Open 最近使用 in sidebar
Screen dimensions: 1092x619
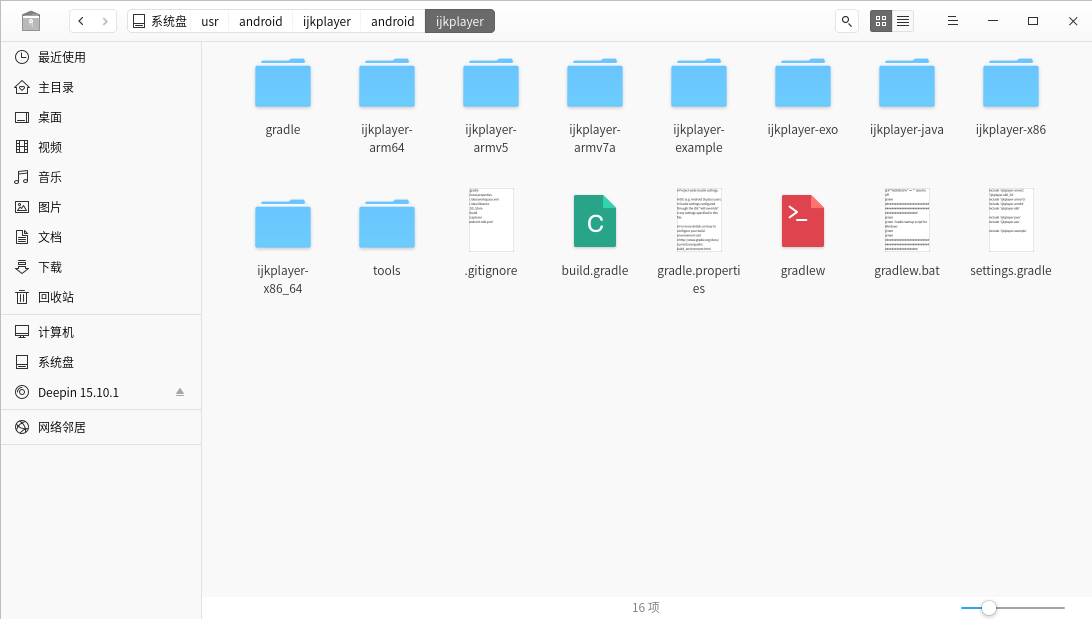click(101, 57)
